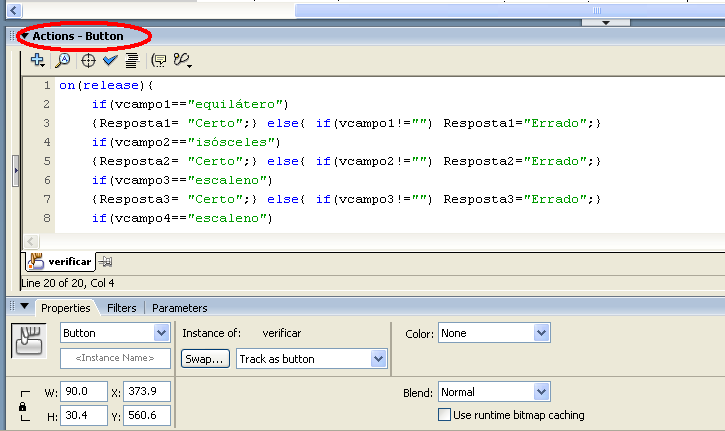This screenshot has width=725, height=431.
Task: Open the Track as button dropdown
Action: pyautogui.click(x=379, y=359)
